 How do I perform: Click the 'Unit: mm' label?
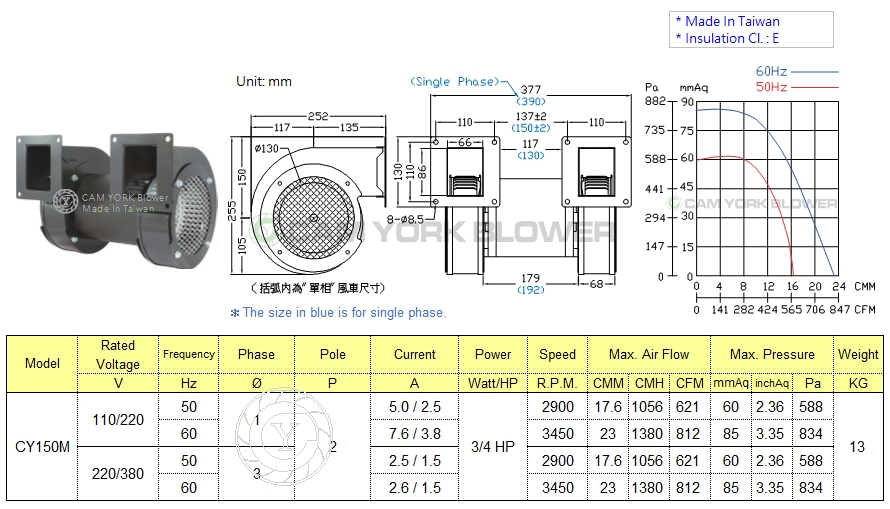[264, 82]
